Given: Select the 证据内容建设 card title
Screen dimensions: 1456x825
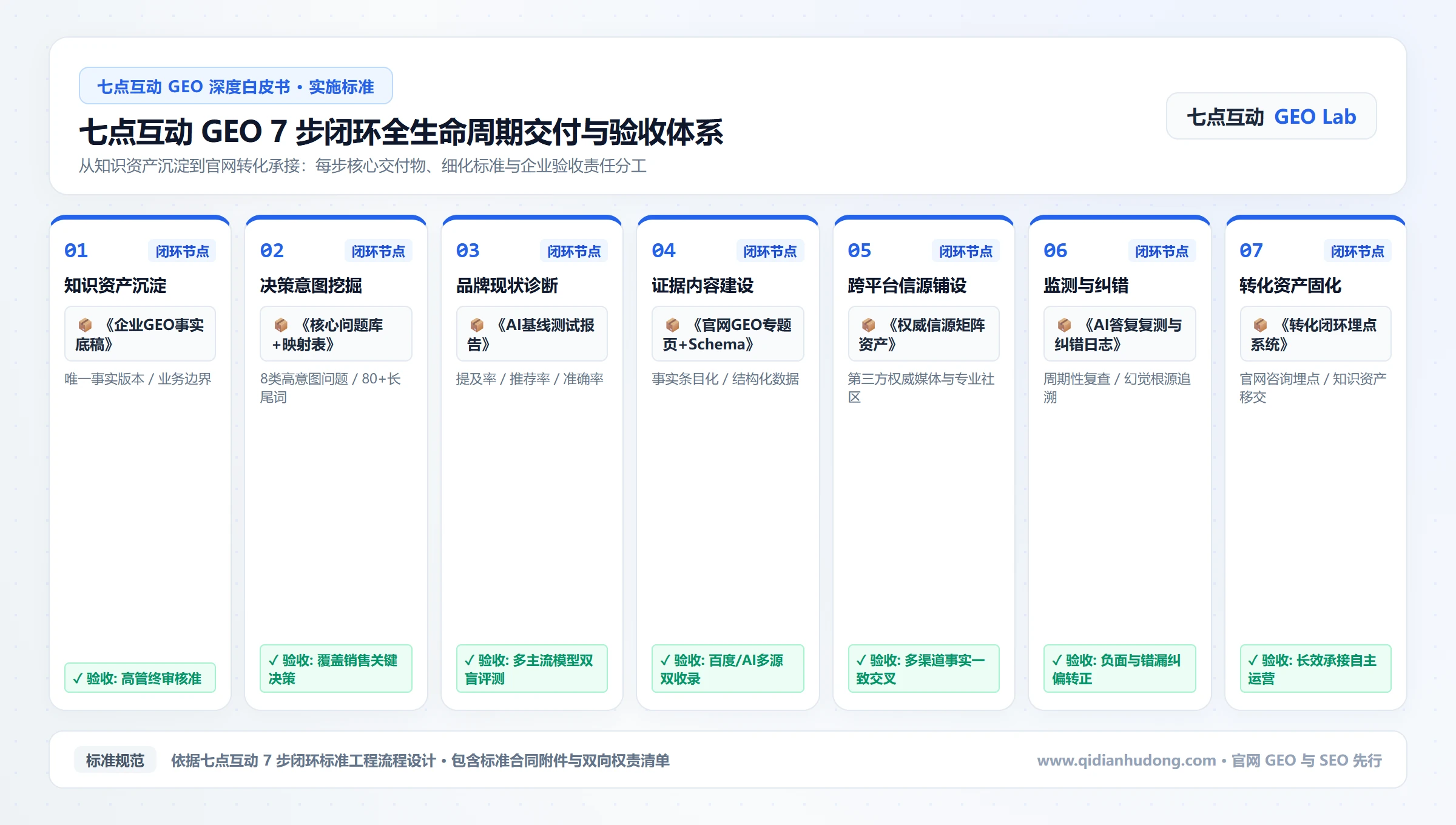Looking at the screenshot, I should pos(703,285).
